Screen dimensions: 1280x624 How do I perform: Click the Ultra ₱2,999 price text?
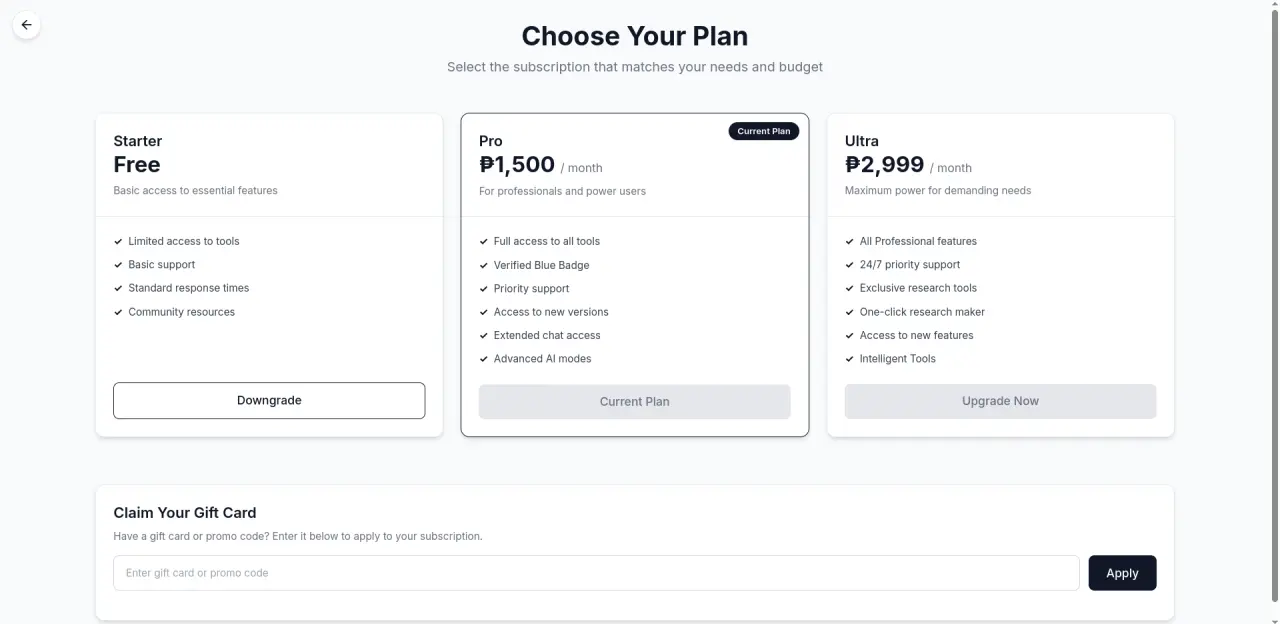point(885,165)
